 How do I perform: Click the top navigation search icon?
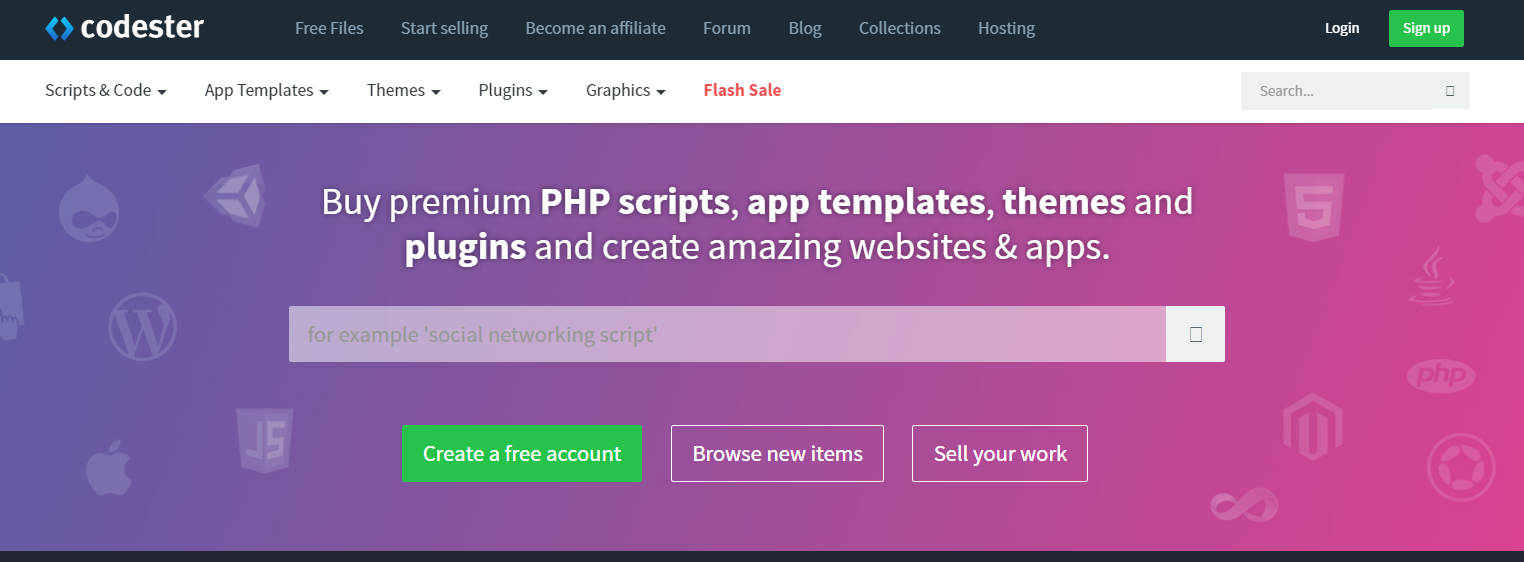(x=1450, y=91)
